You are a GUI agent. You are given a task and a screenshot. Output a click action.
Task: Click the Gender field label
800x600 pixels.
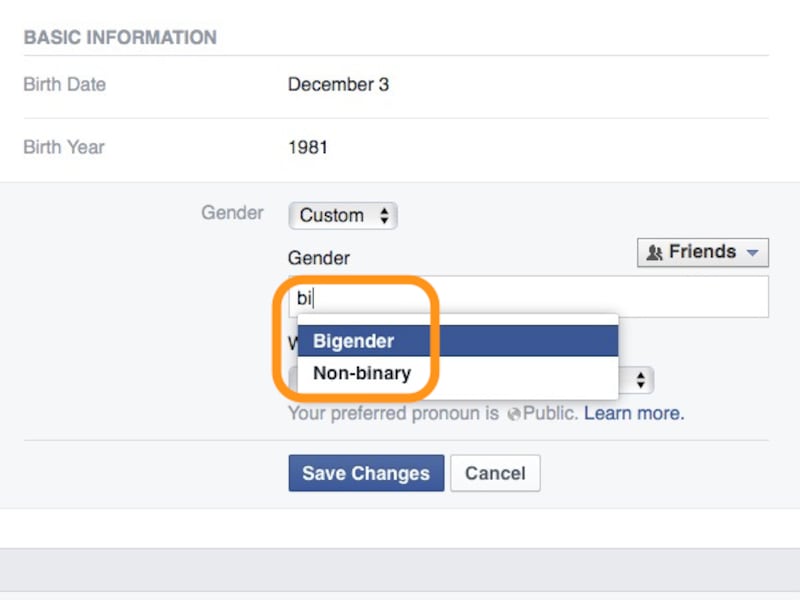318,258
